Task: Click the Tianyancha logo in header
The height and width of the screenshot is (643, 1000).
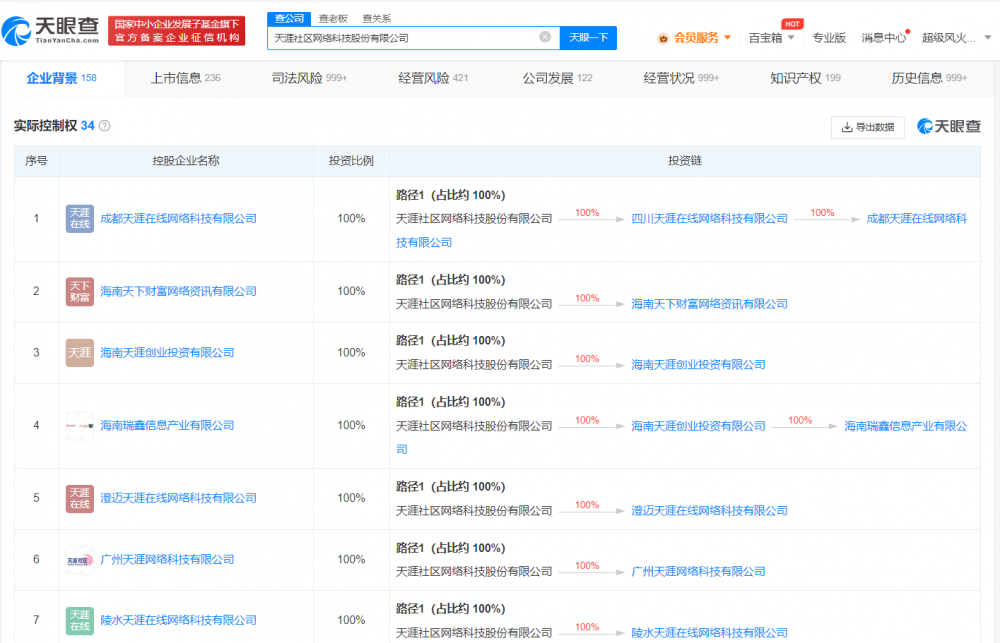Action: click(x=50, y=31)
